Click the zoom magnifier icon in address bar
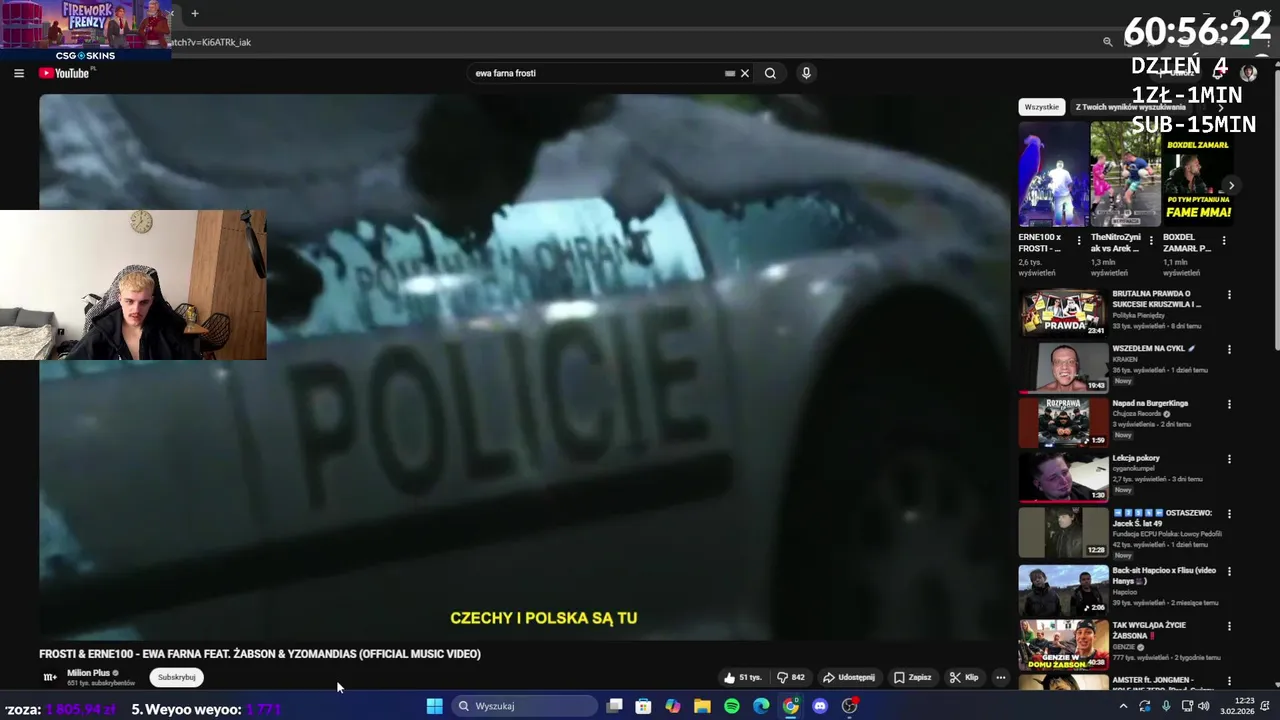Screen dimensions: 1280x720 [x=1107, y=42]
